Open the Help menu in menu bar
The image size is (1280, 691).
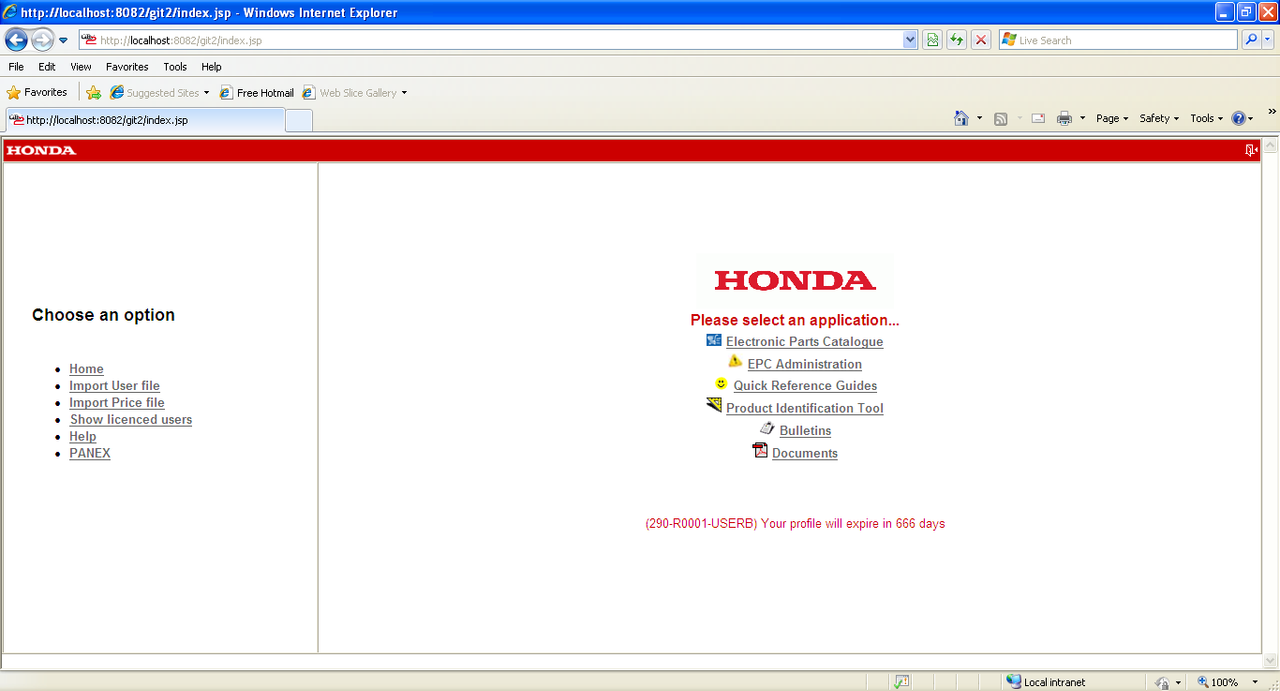(x=211, y=67)
